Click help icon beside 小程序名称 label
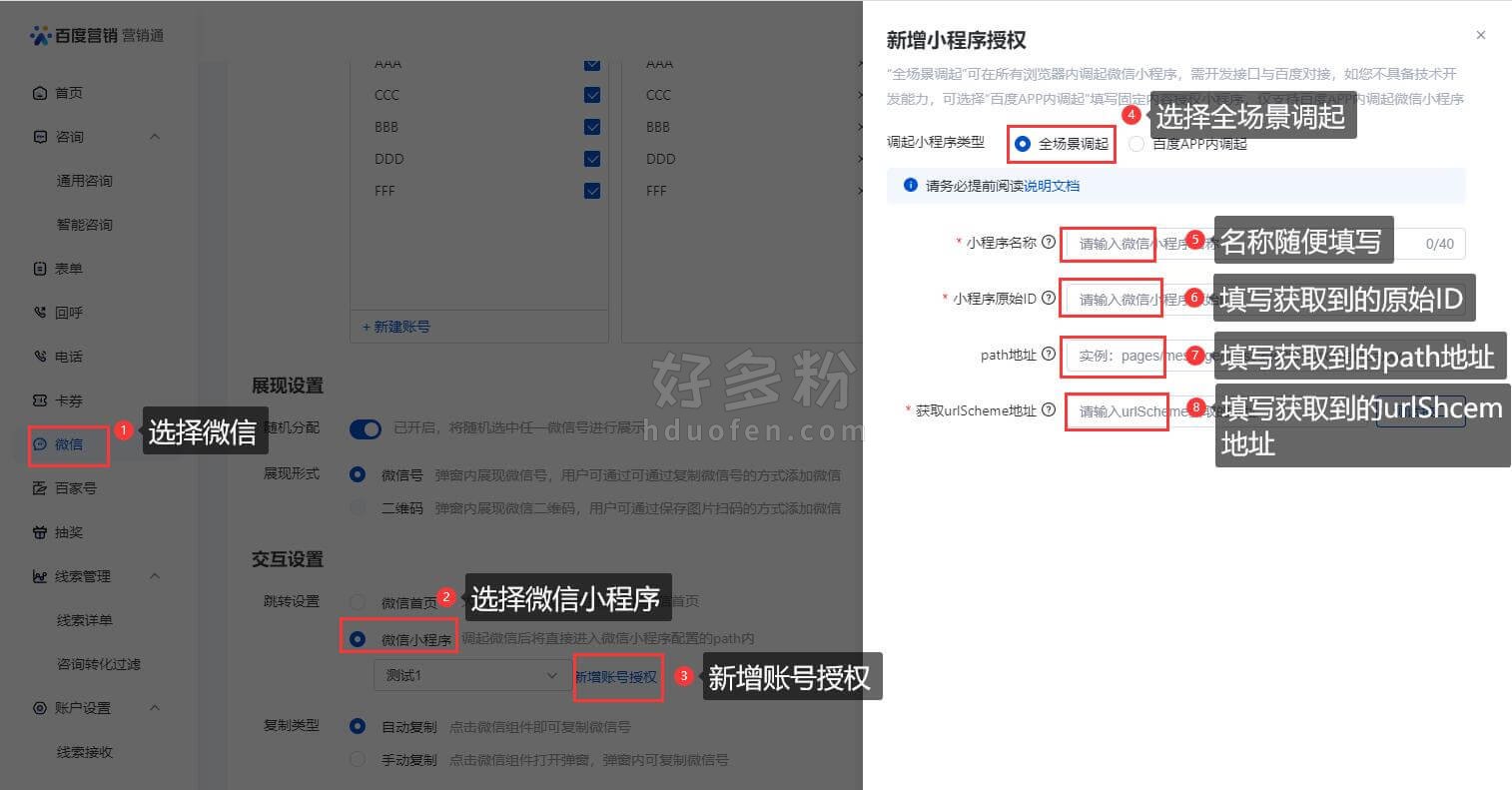This screenshot has width=1512, height=790. pyautogui.click(x=1049, y=242)
